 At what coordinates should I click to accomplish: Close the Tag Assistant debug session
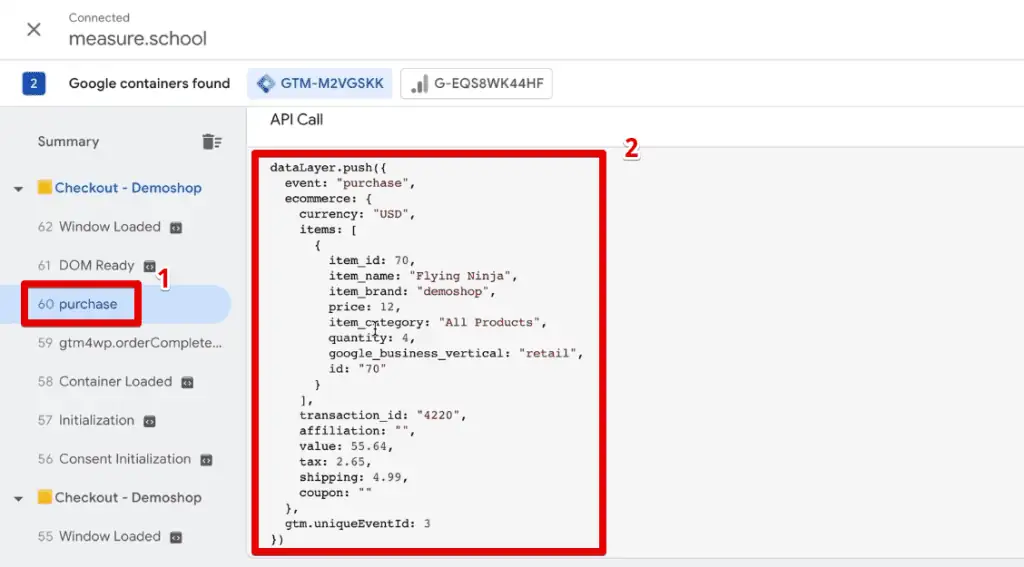click(34, 29)
